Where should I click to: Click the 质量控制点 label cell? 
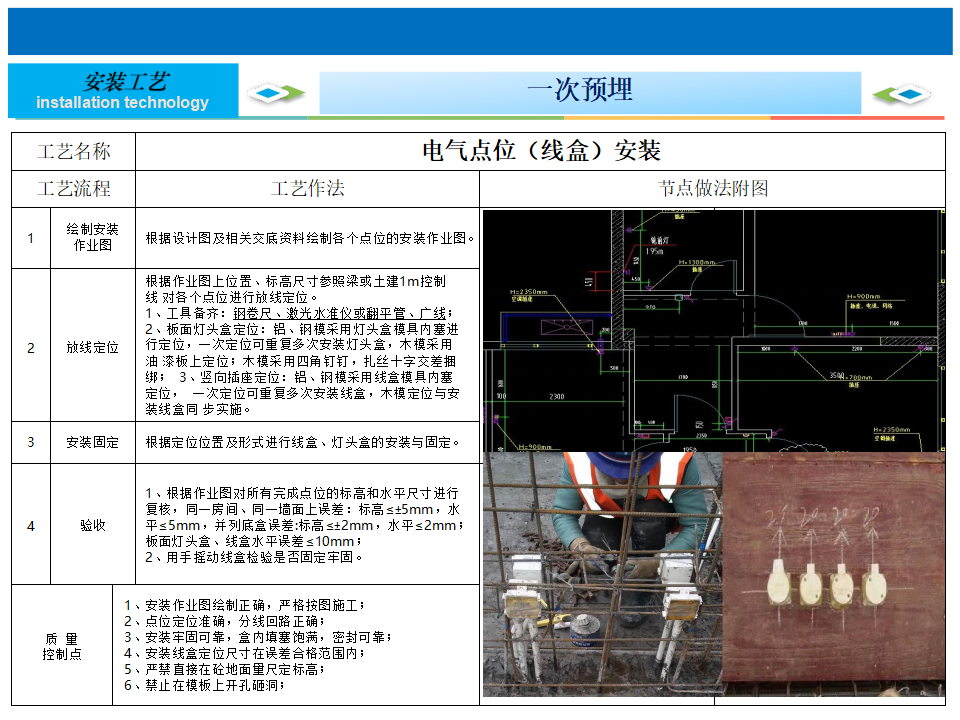click(x=62, y=646)
